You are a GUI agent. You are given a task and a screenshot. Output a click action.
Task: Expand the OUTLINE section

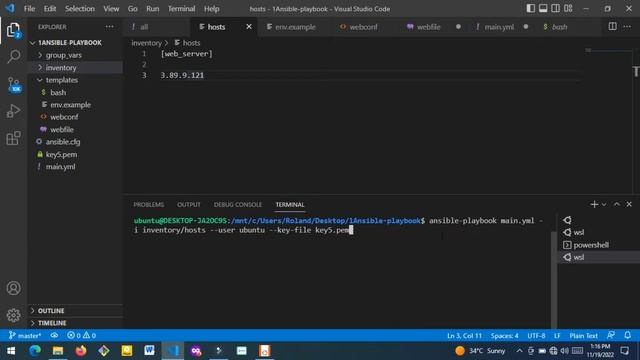(51, 311)
